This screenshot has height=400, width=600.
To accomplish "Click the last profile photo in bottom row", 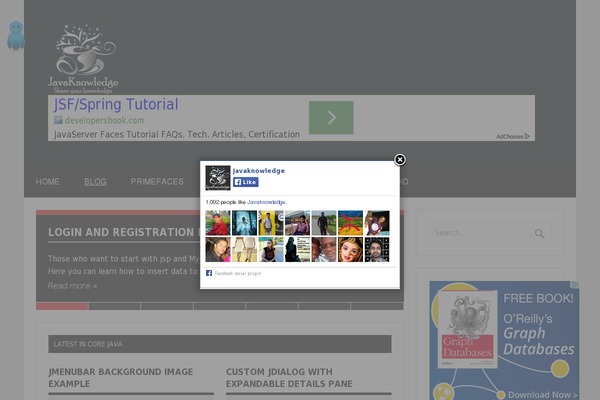I will pos(377,249).
